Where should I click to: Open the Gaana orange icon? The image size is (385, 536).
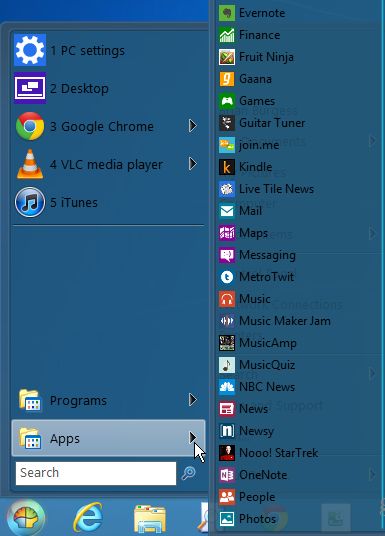click(227, 79)
